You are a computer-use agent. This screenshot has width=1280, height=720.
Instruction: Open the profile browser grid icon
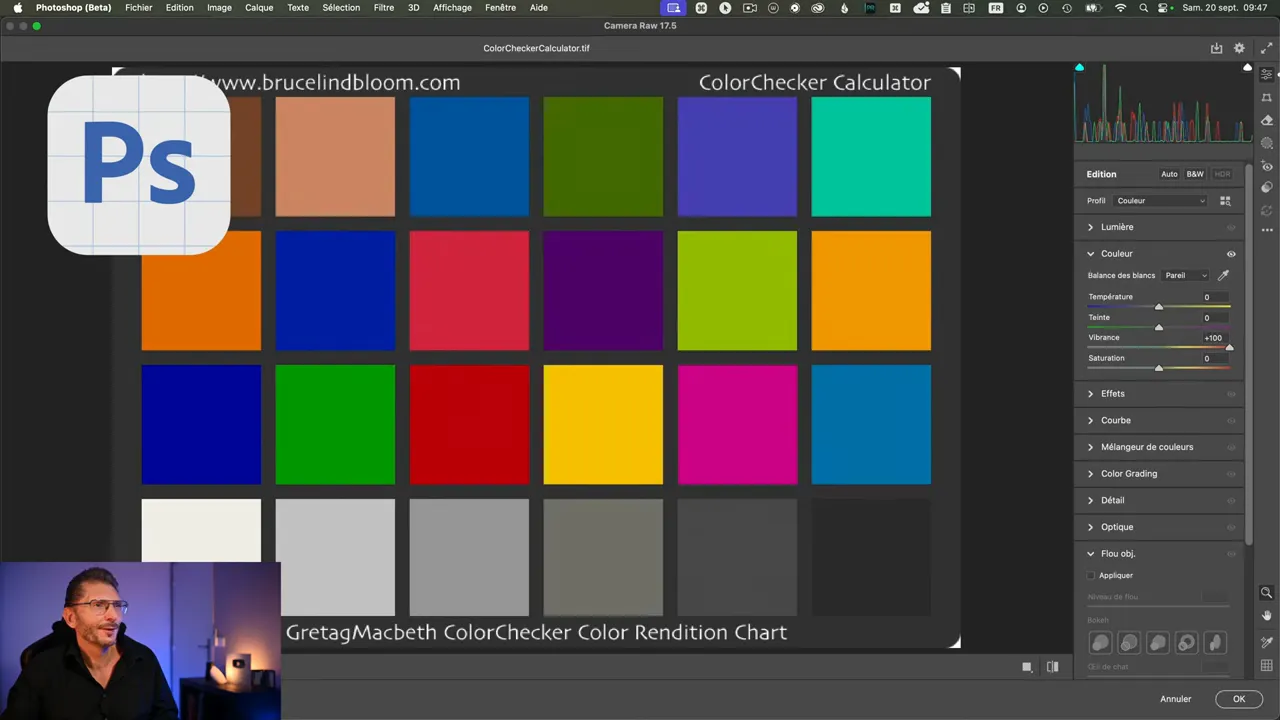pos(1225,201)
